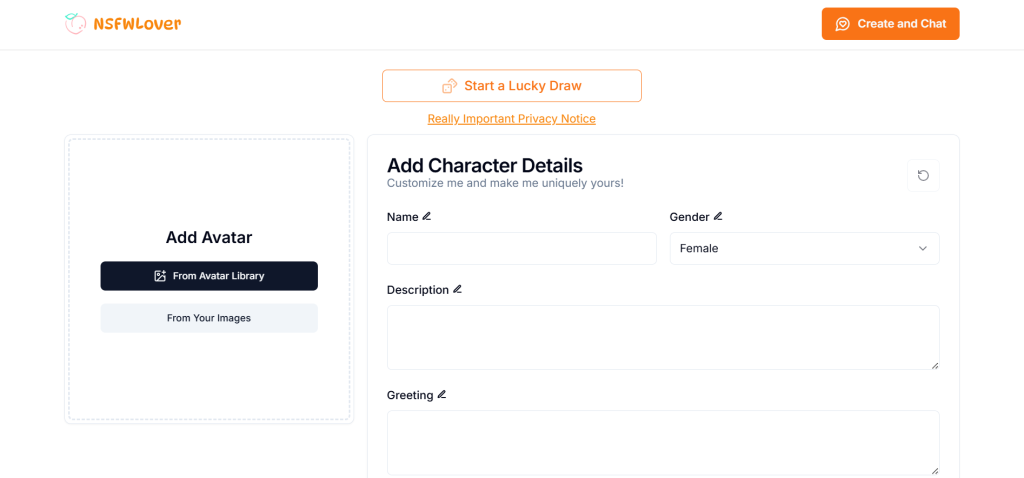
Task: Click inside the Description text area
Action: (x=662, y=337)
